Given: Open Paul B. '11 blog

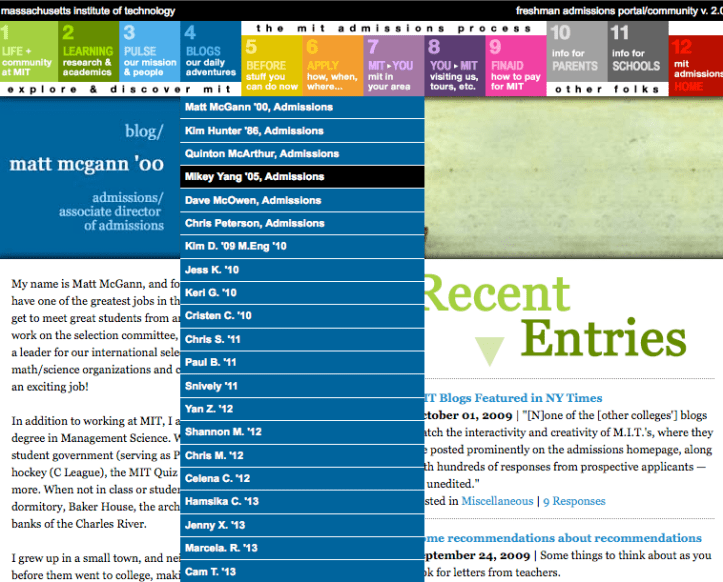Looking at the screenshot, I should pos(302,362).
